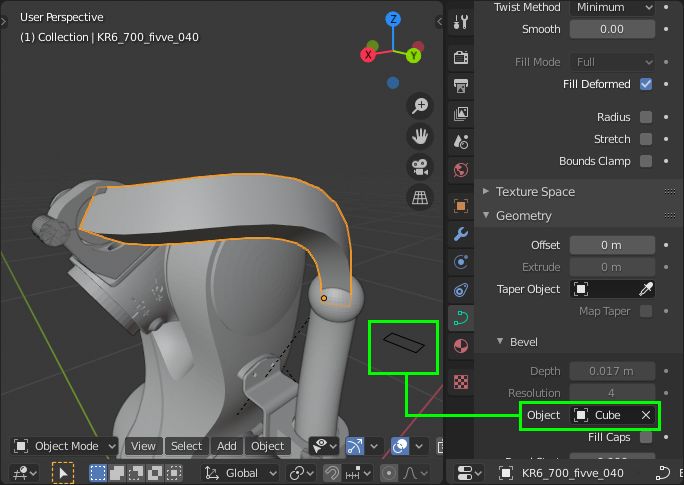The width and height of the screenshot is (684, 485).
Task: Disable the Fill Deformed checkbox
Action: [646, 84]
